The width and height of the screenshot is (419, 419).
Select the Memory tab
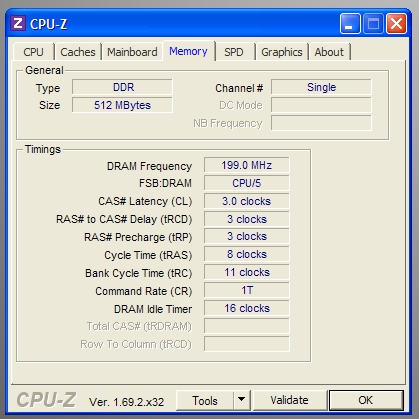(188, 51)
